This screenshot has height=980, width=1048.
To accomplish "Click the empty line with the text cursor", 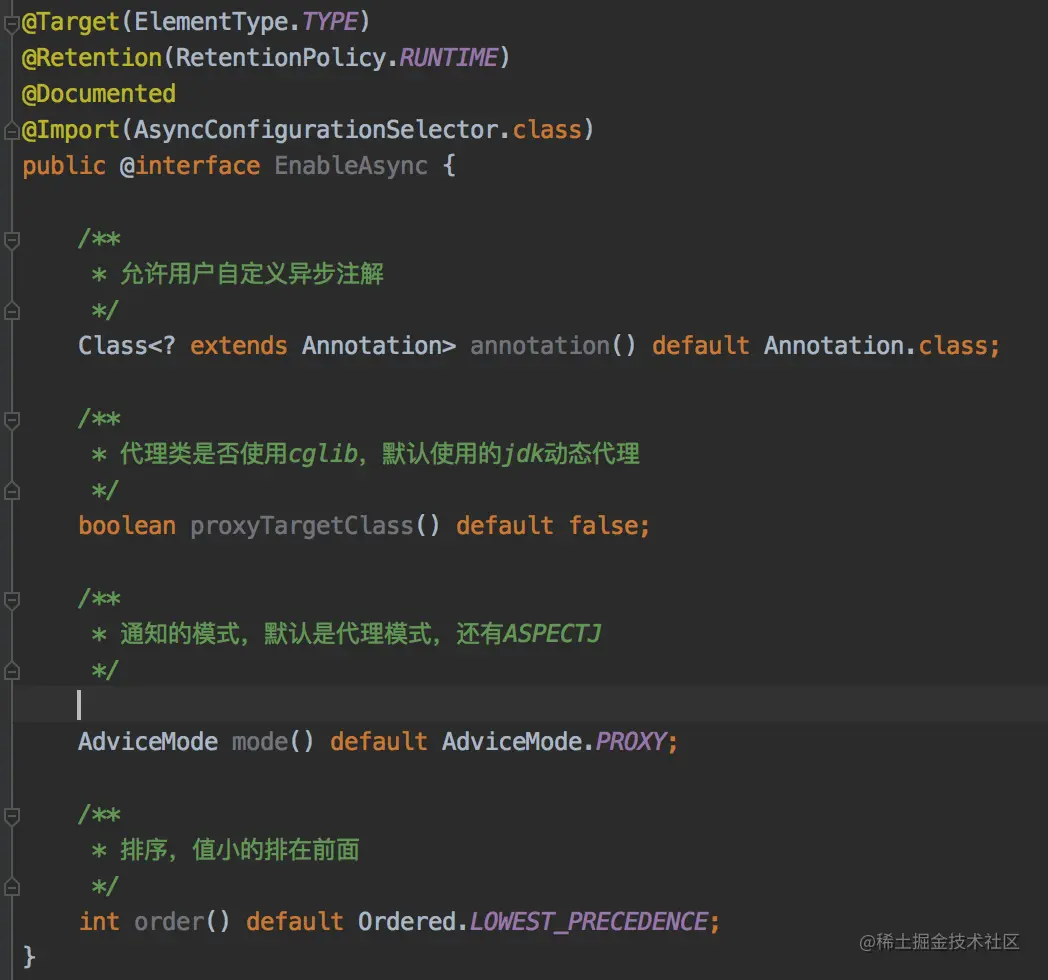I will coord(531,705).
